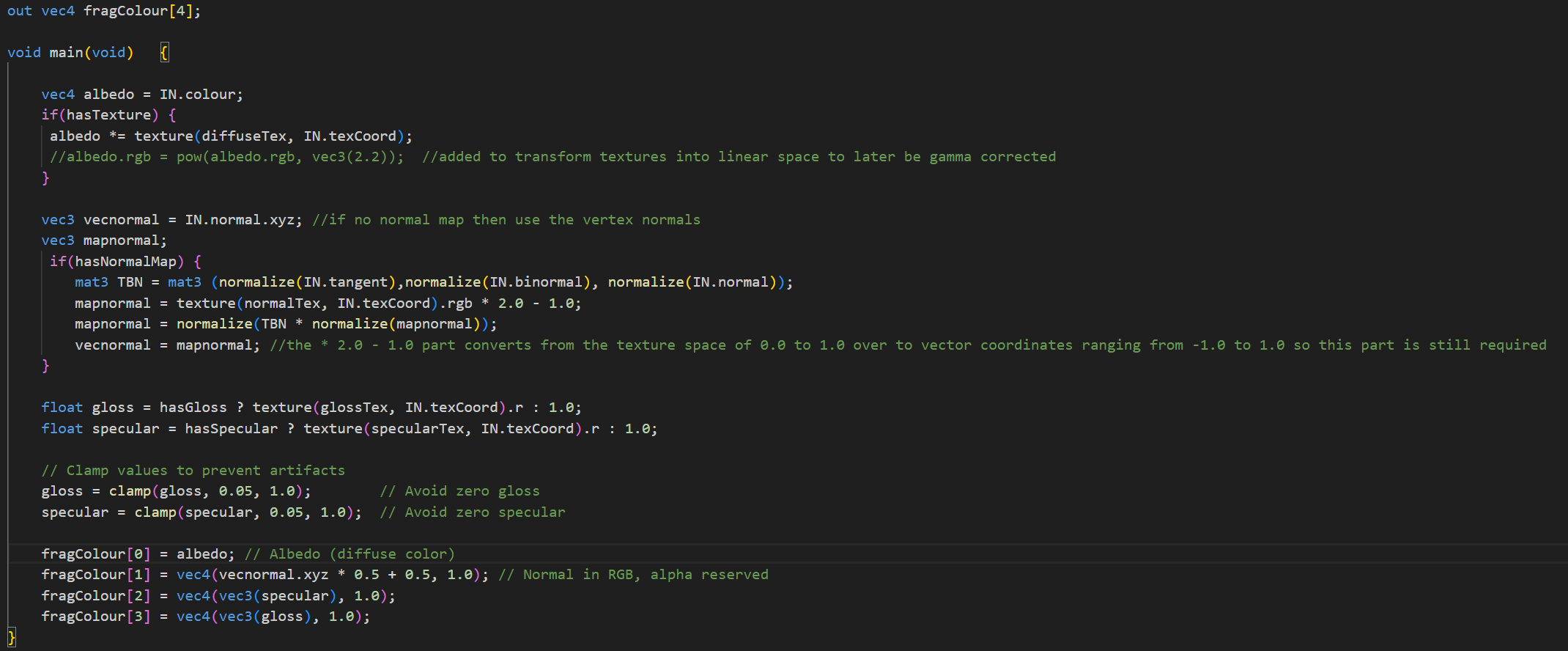Click the hasTexture condition
1568x651 pixels.
coord(108,115)
